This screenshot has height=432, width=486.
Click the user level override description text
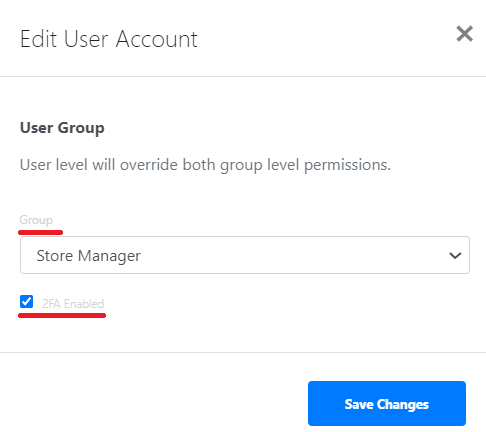coord(205,165)
